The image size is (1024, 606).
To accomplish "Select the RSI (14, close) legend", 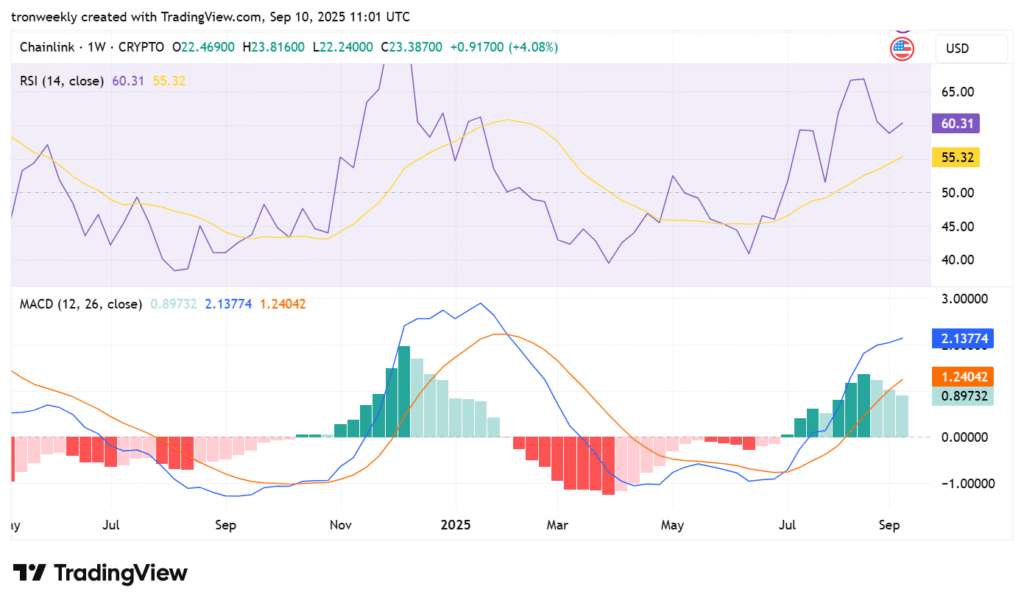I will (x=61, y=81).
